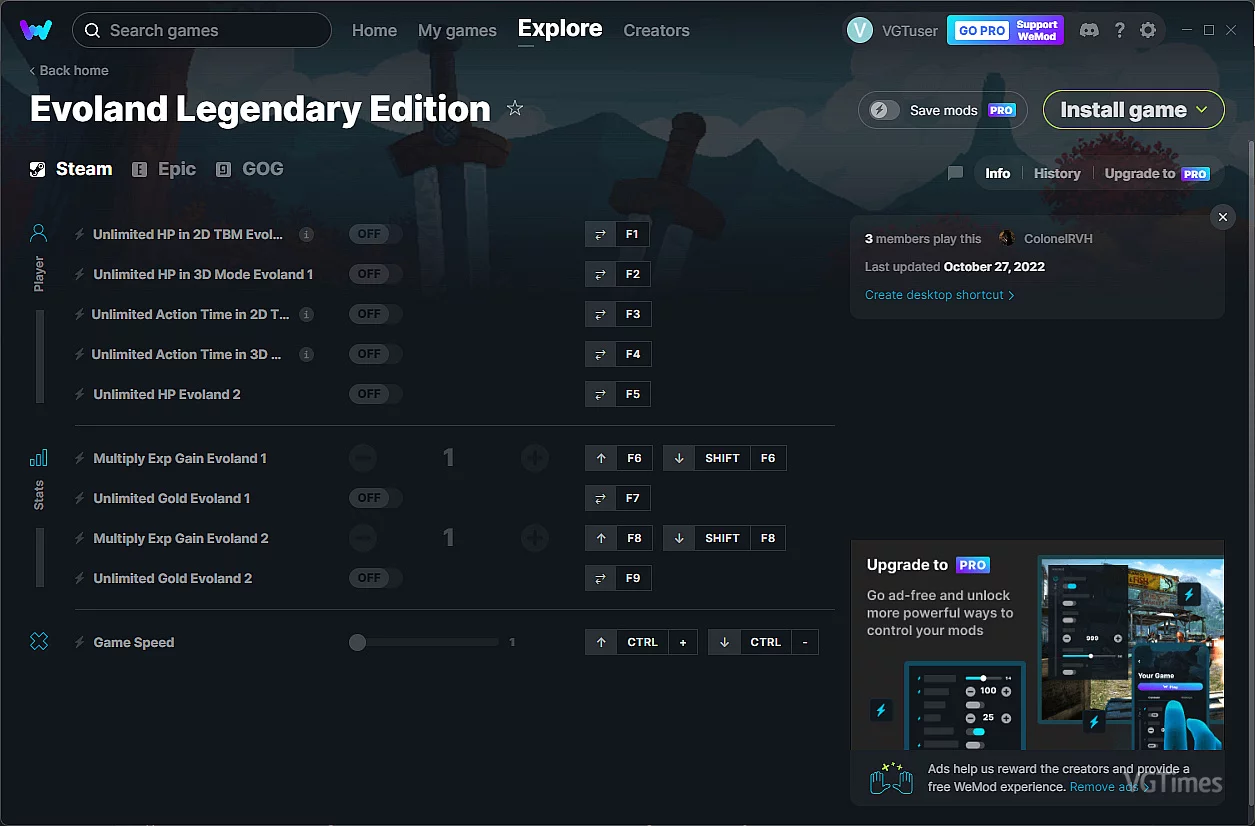This screenshot has height=826, width=1255.
Task: Click up arrow for Game Speed CTRL + hotkey
Action: tap(600, 642)
